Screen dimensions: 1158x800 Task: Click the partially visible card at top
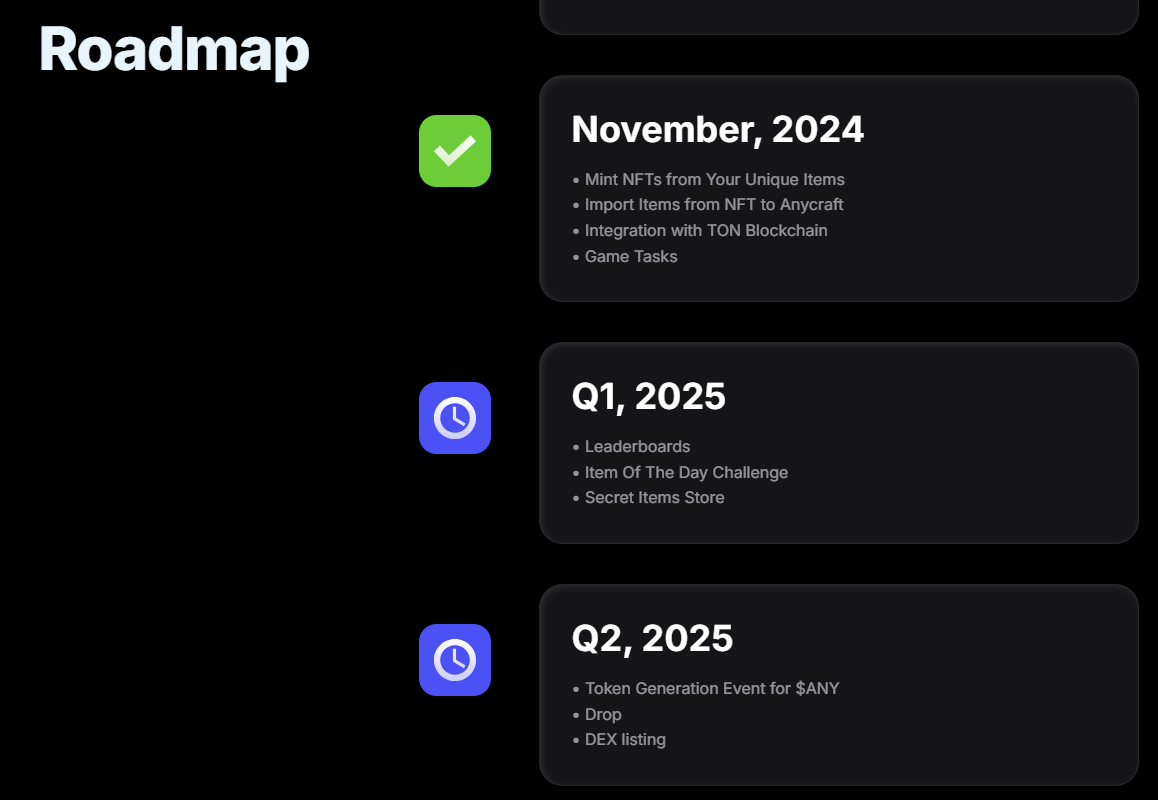click(x=838, y=15)
